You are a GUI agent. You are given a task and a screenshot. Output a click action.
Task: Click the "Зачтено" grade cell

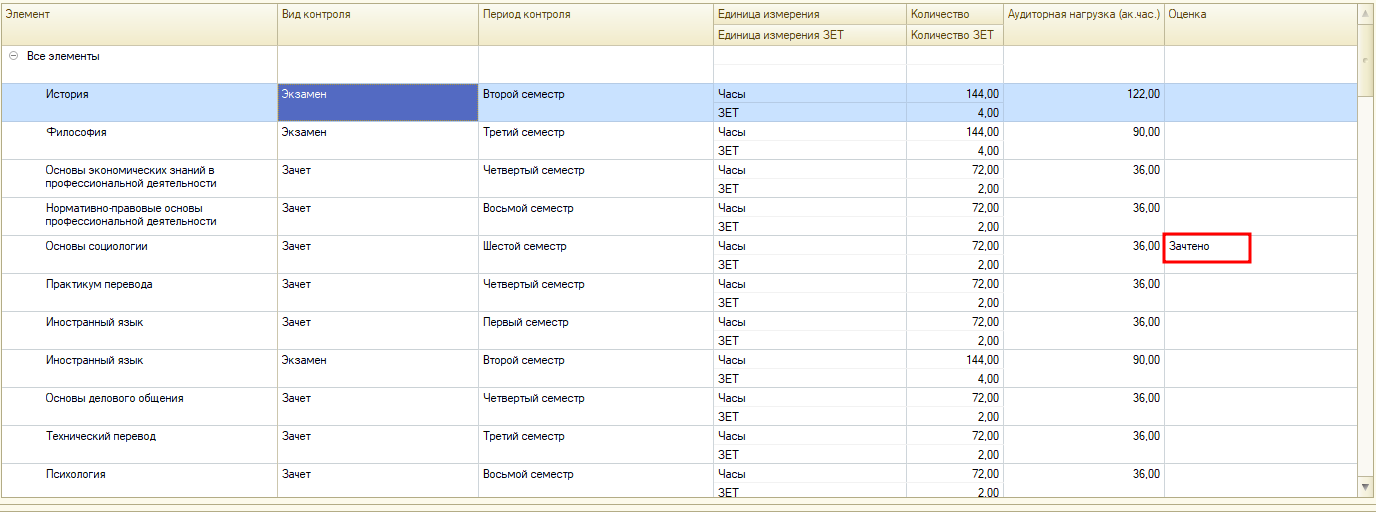tap(1206, 247)
